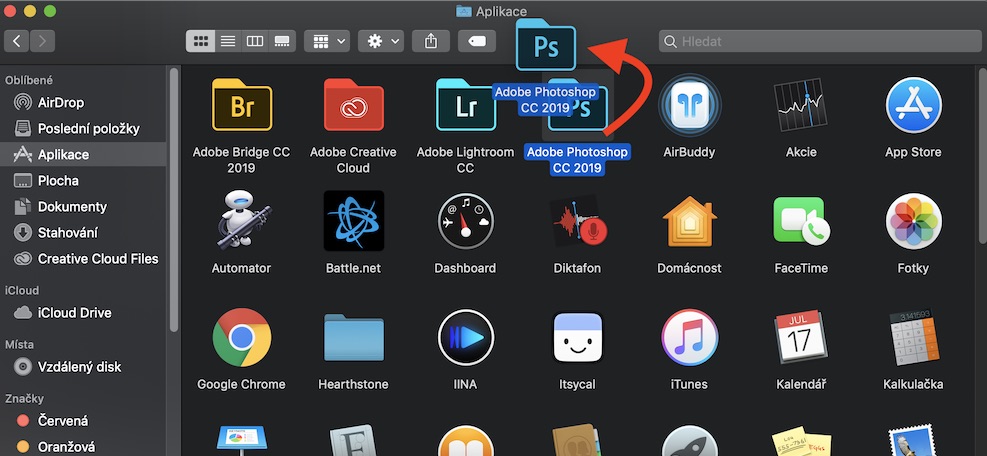Select the FaceTime app

pyautogui.click(x=801, y=221)
